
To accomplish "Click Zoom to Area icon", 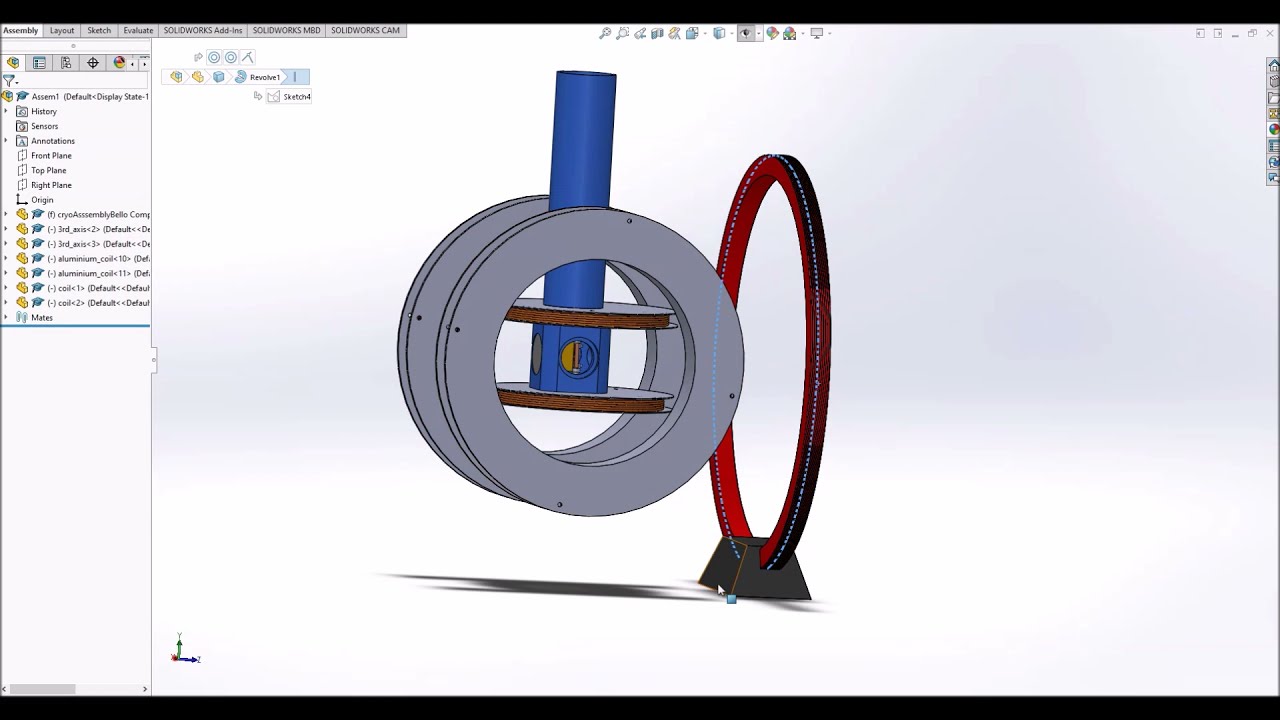I will [622, 33].
